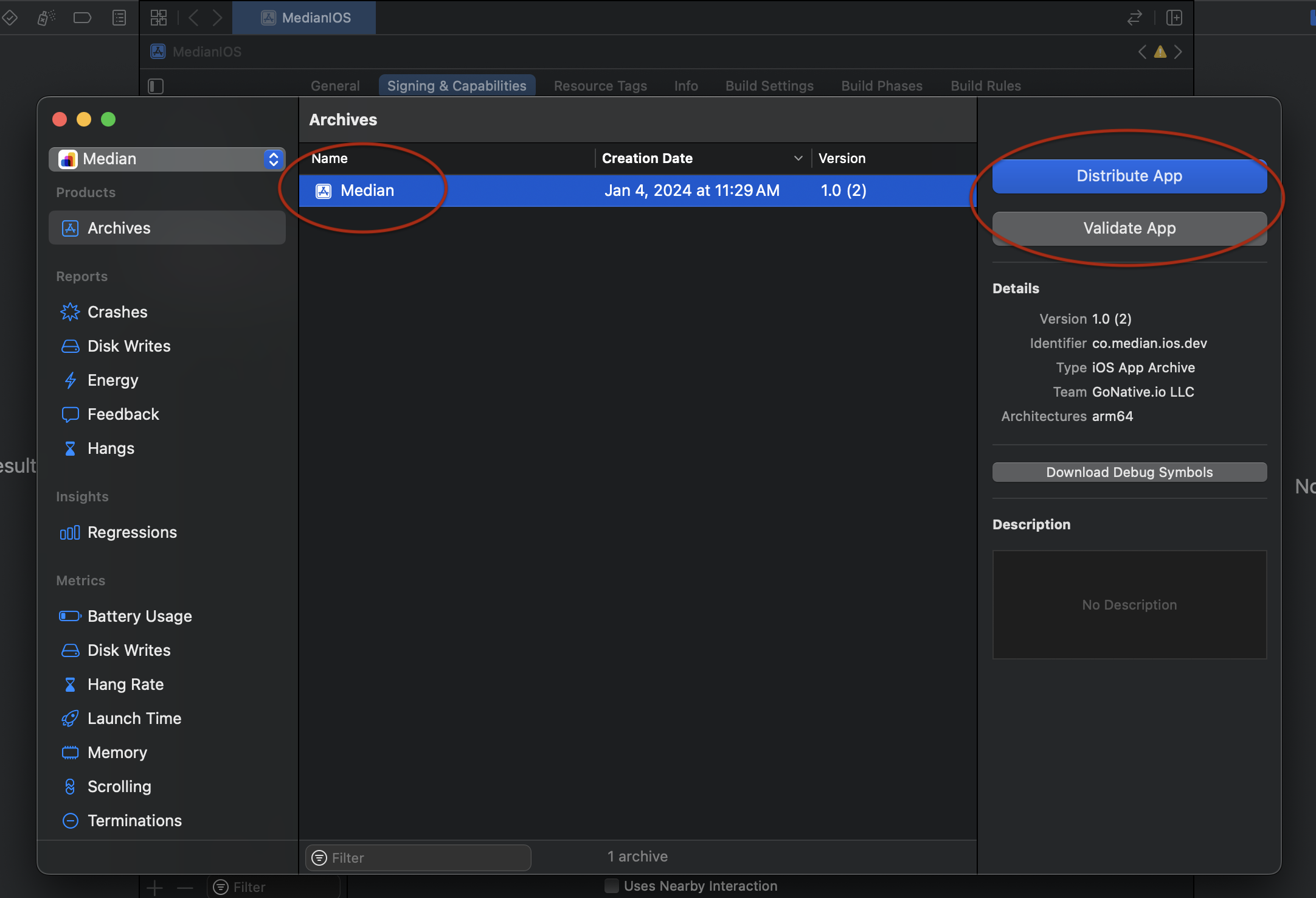Select the Median archive row
The height and width of the screenshot is (898, 1316).
tap(637, 190)
